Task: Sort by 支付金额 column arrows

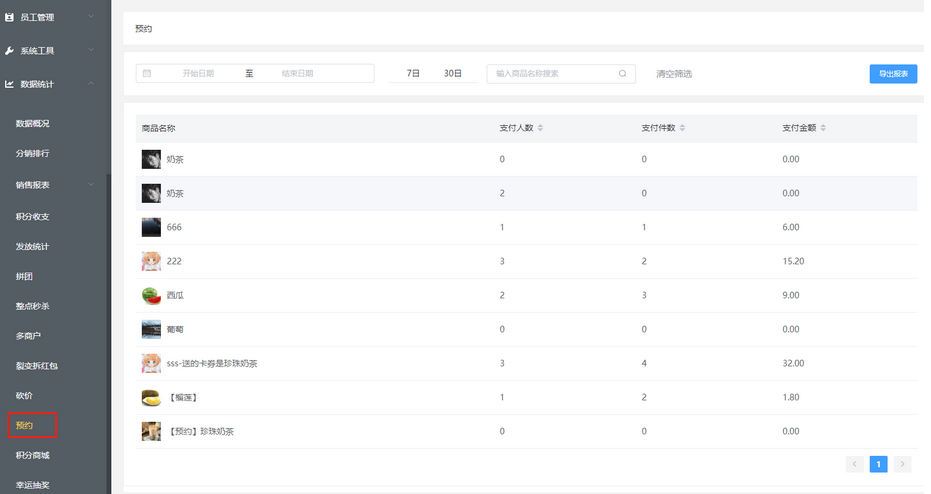Action: pyautogui.click(x=823, y=129)
